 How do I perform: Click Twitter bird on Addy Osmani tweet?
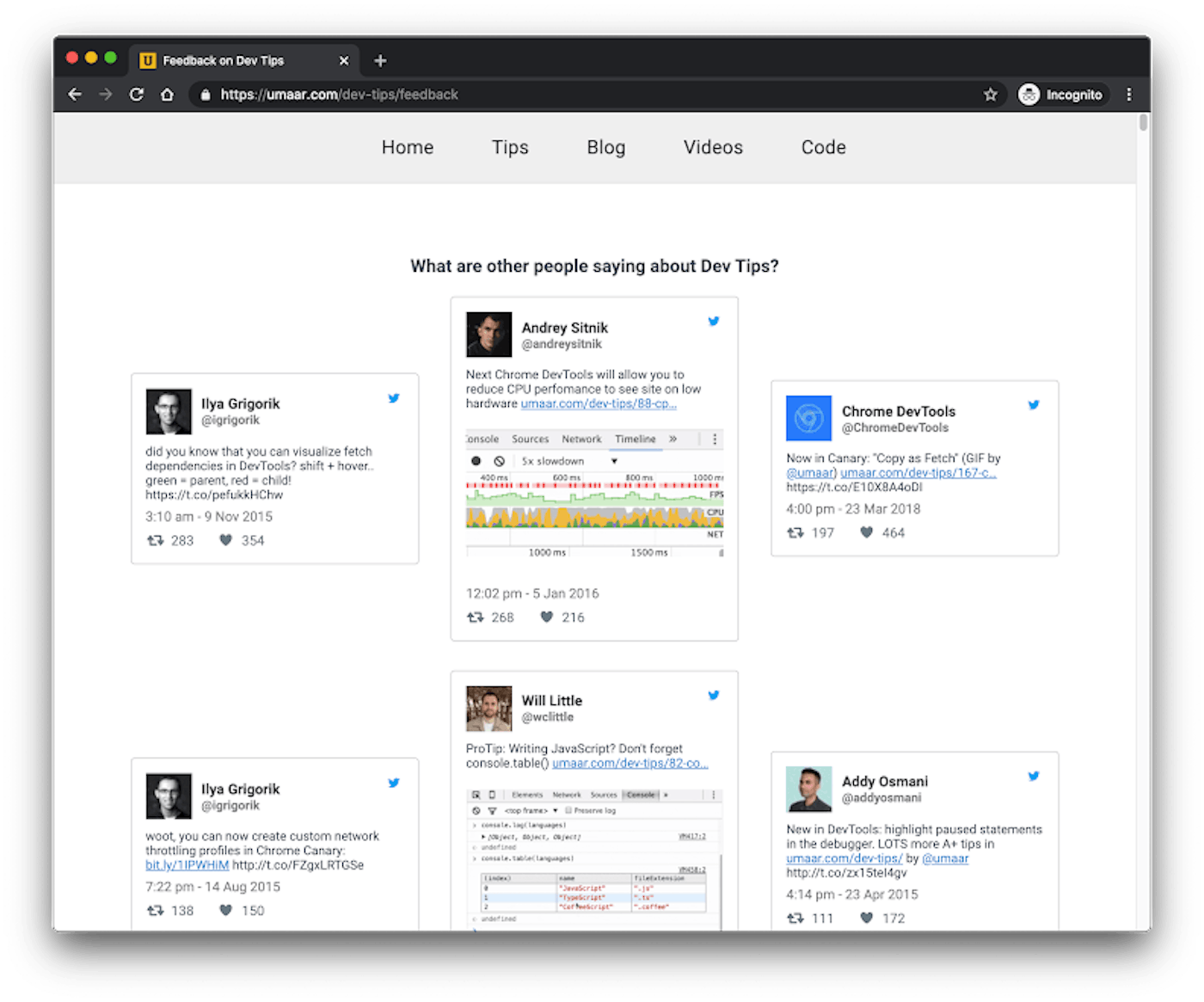click(1034, 776)
